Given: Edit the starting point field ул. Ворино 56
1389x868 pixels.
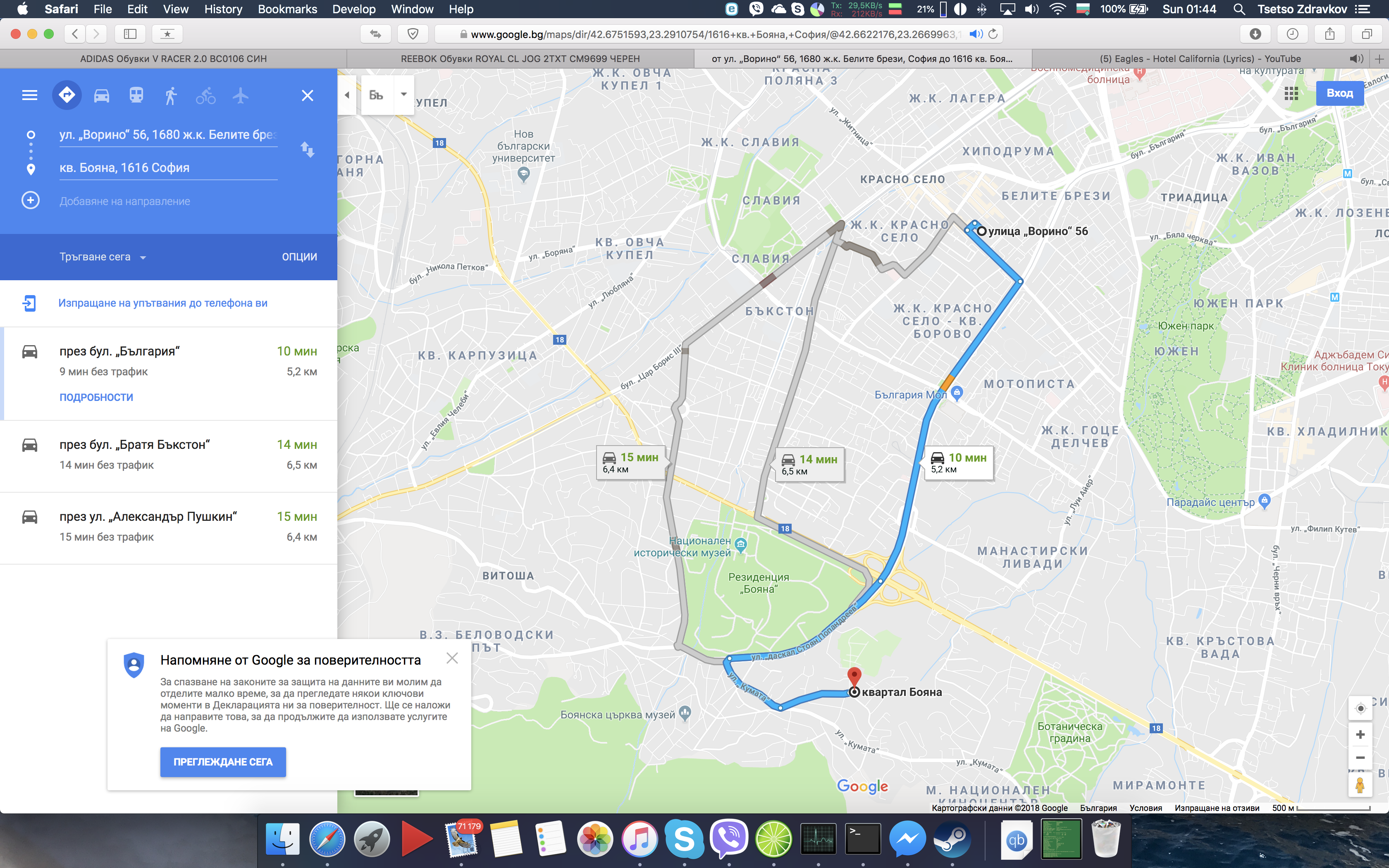Looking at the screenshot, I should point(168,135).
